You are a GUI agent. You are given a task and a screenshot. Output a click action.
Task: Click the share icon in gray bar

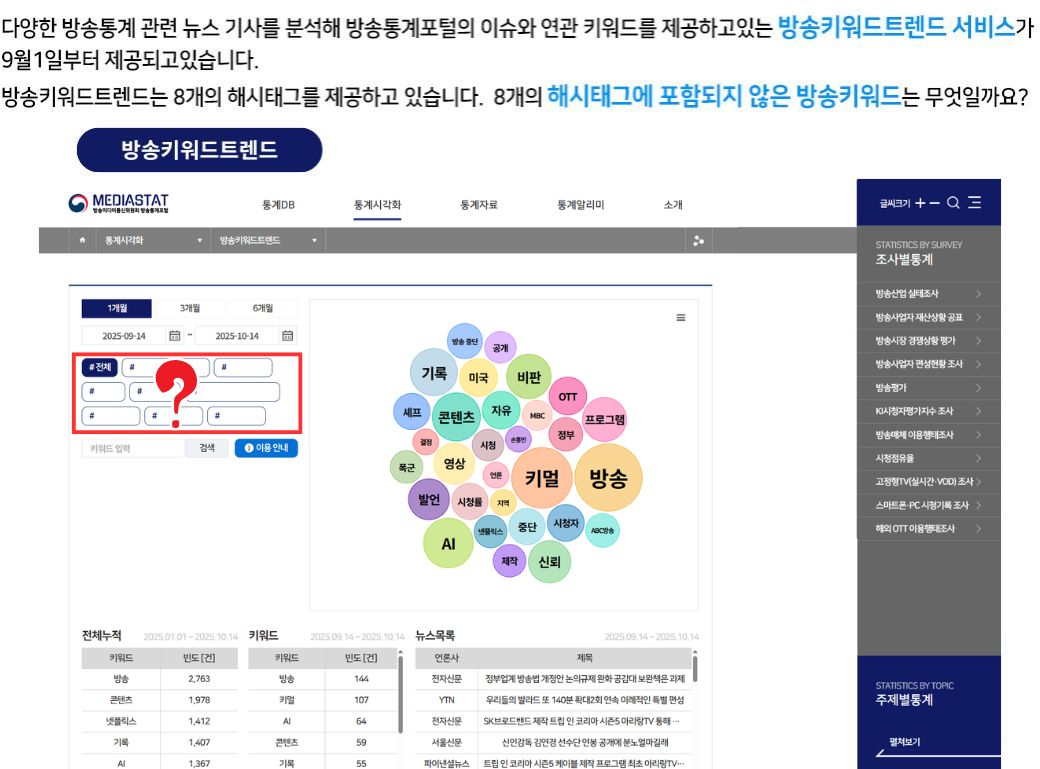[x=698, y=241]
